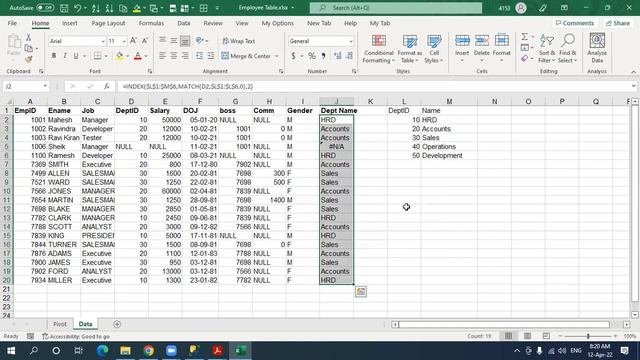Click the Format Painter brush icon
Viewport: 640px width, 360px height.
coord(29,60)
